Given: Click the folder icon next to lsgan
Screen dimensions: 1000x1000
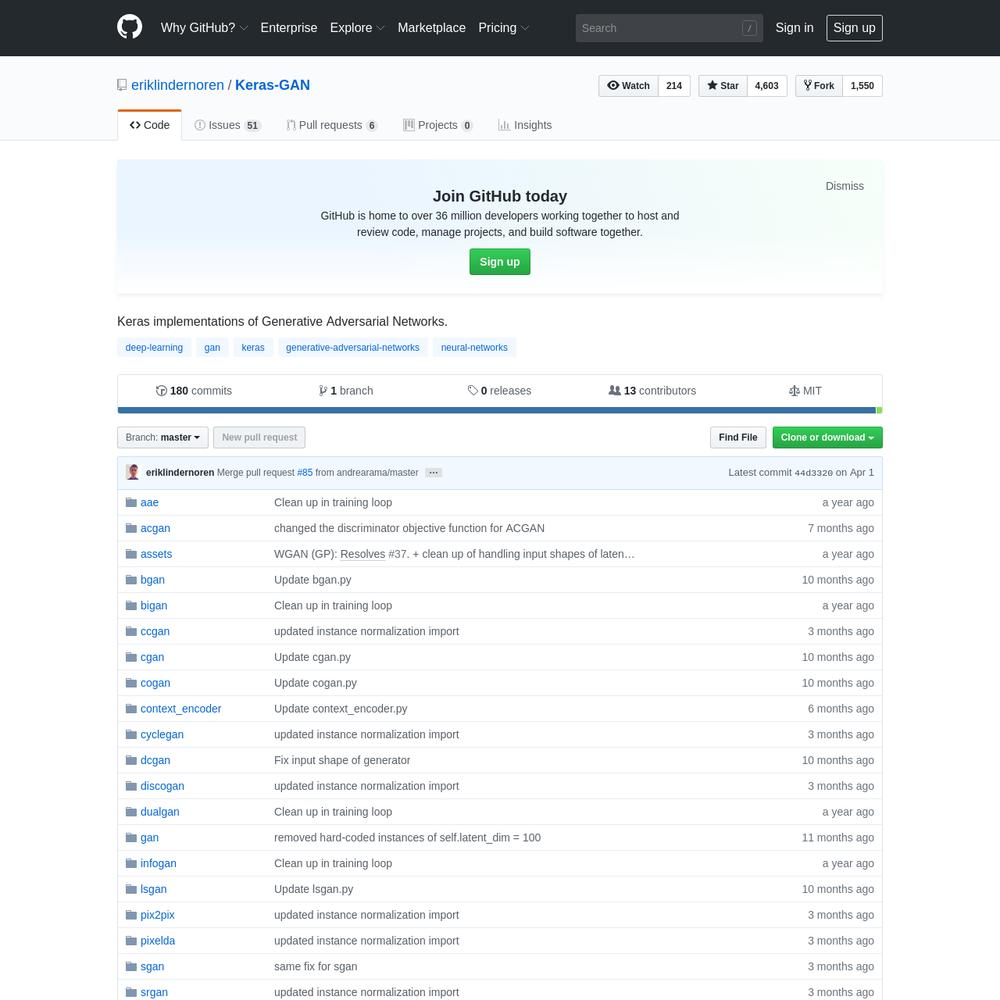Looking at the screenshot, I should 131,889.
